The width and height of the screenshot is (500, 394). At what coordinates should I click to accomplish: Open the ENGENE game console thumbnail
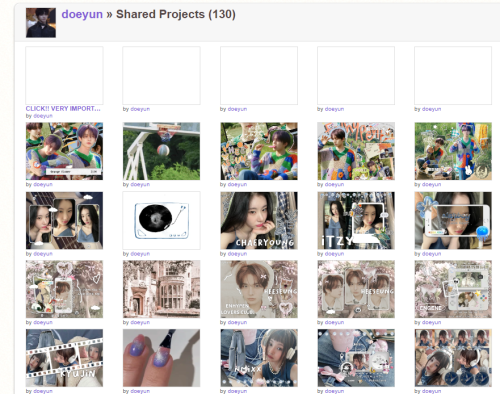[x=453, y=289]
